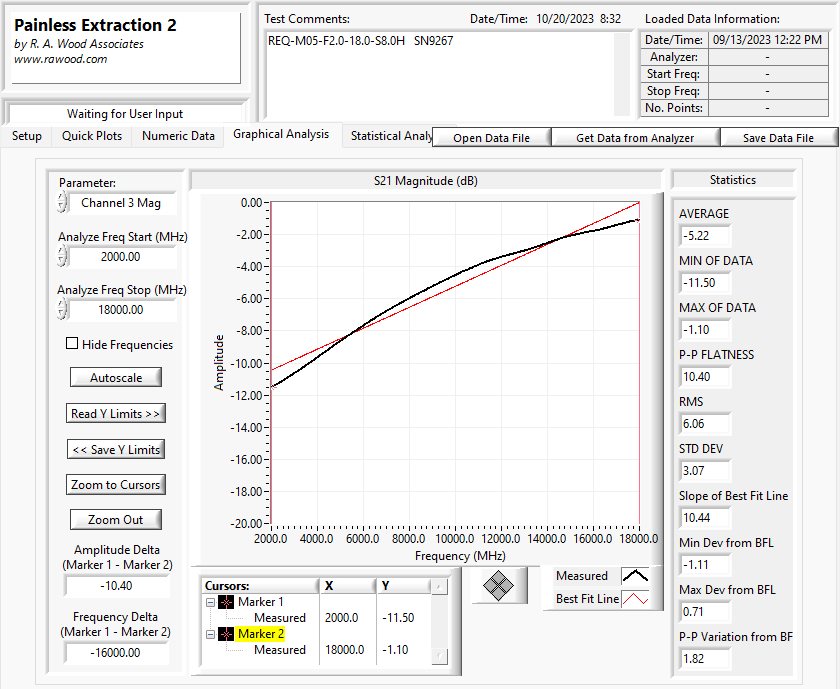The height and width of the screenshot is (689, 840).
Task: Click the Test Comments scrollbar
Action: point(622,74)
